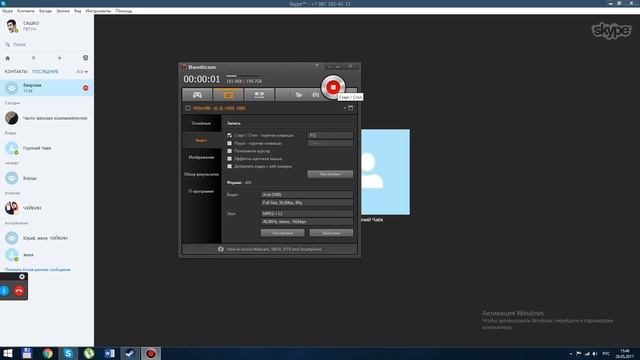640x360 pixels.
Task: Enable the Эффекты щелчка мыши checkbox
Action: click(x=229, y=159)
